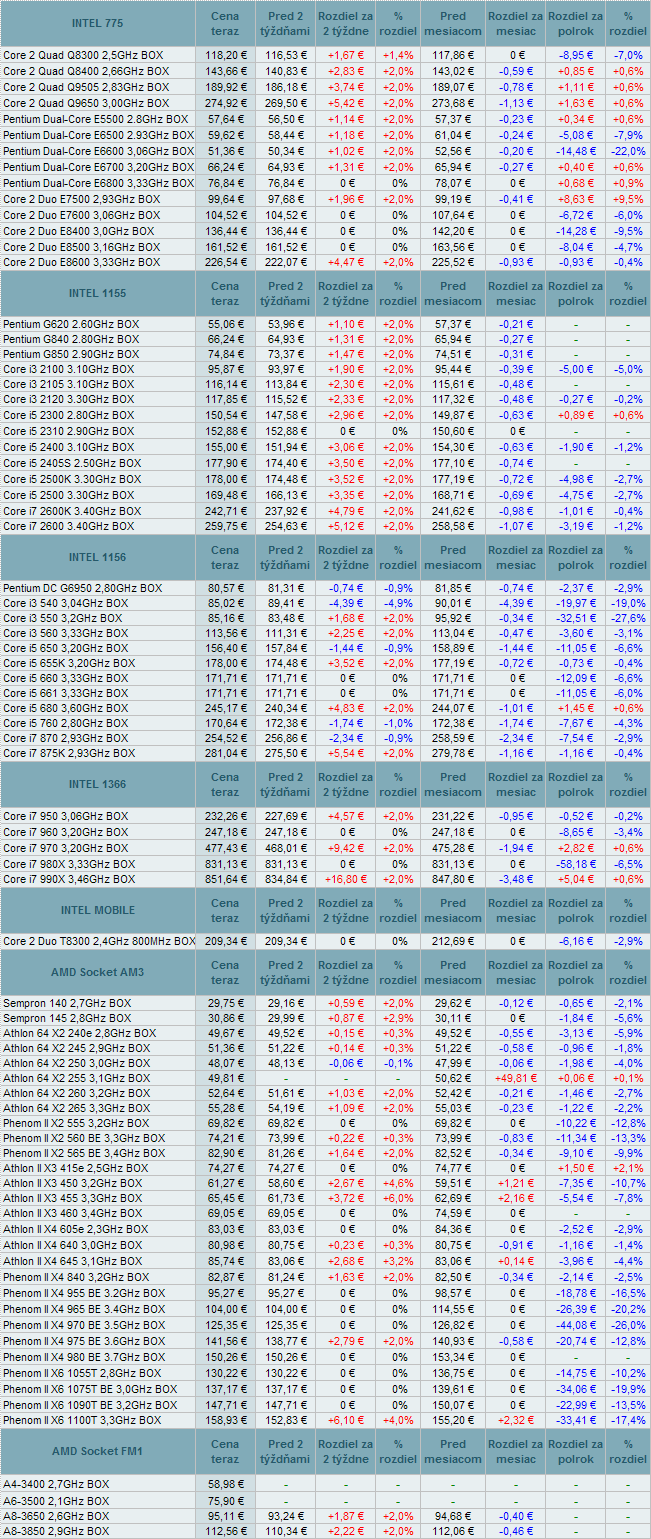
Task: Click the 212,69 € month-ago price of T8300
Action: tap(452, 942)
